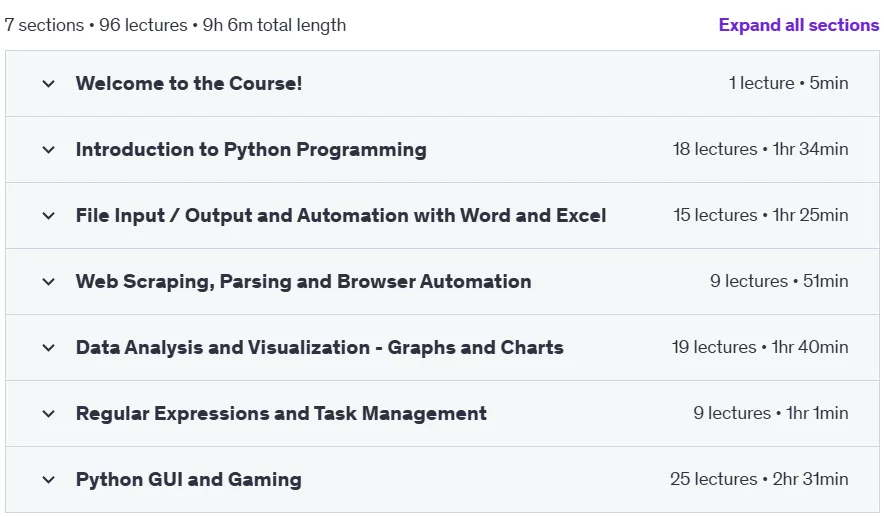Click Regular Expressions and Task Management title
The width and height of the screenshot is (884, 517).
[x=281, y=413]
